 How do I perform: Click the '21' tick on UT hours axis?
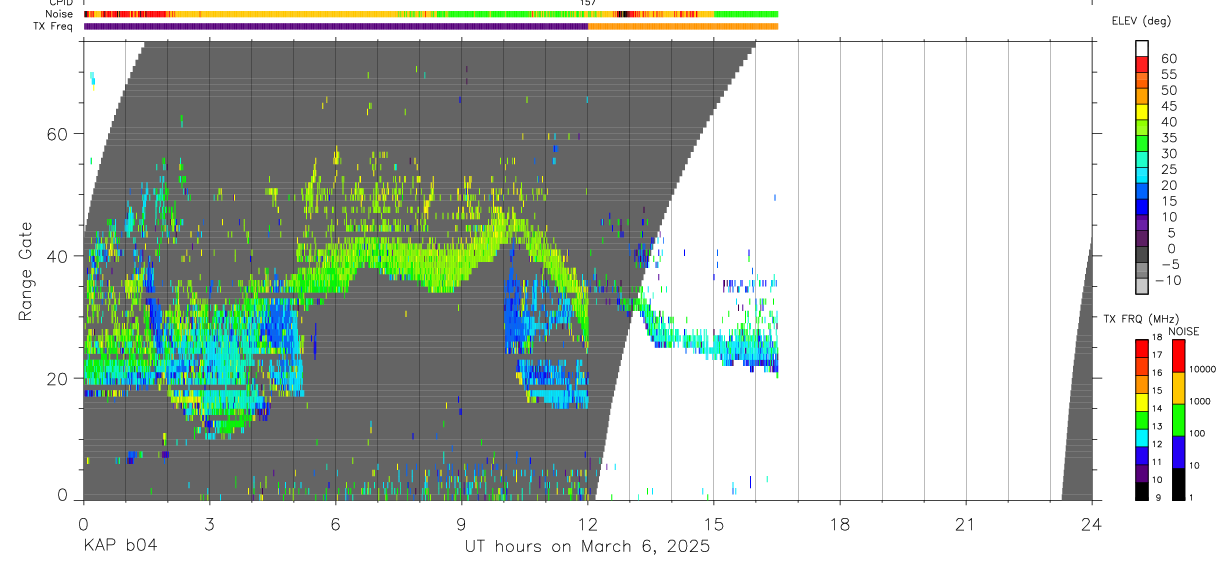click(x=966, y=524)
